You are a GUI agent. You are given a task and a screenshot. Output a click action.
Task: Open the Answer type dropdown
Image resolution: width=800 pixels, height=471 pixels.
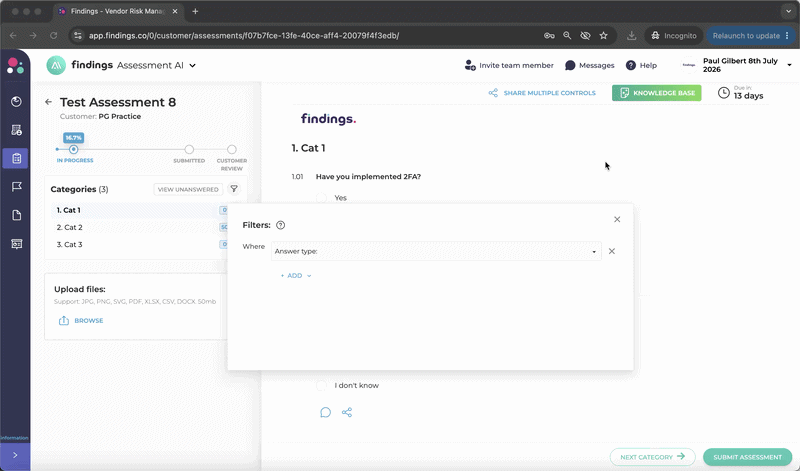pyautogui.click(x=436, y=251)
